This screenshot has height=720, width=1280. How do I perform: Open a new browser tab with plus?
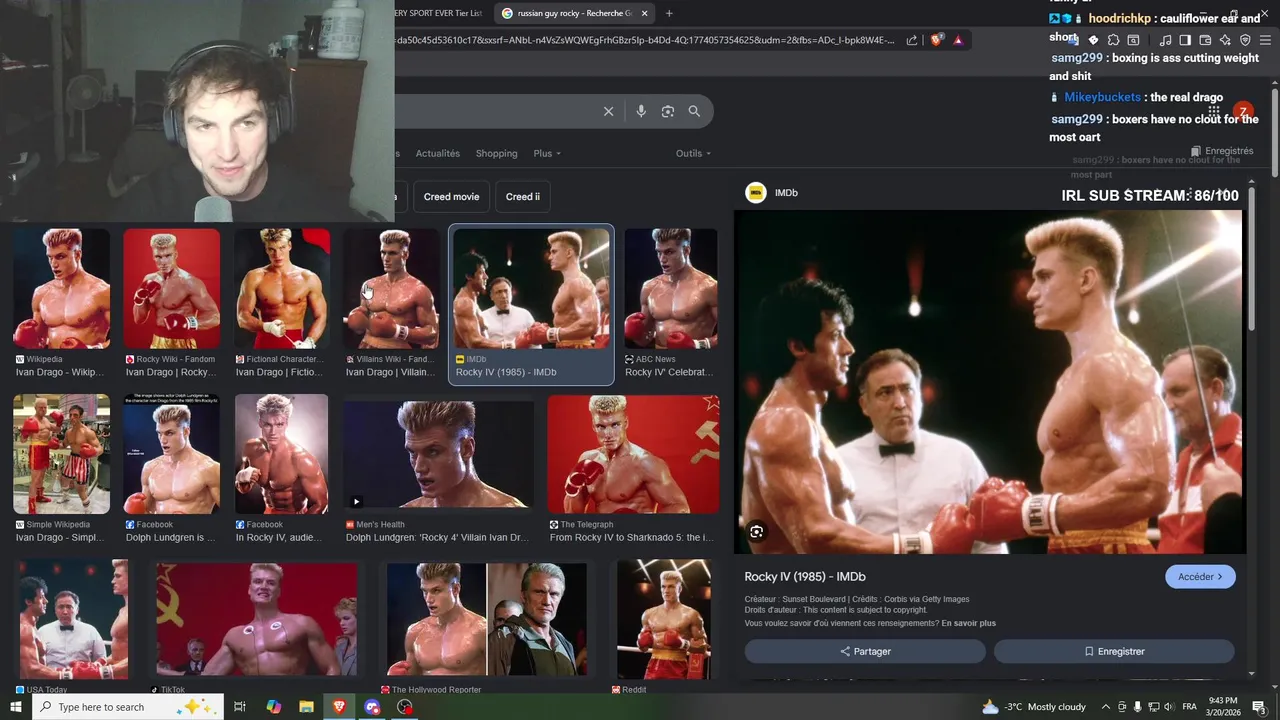669,13
